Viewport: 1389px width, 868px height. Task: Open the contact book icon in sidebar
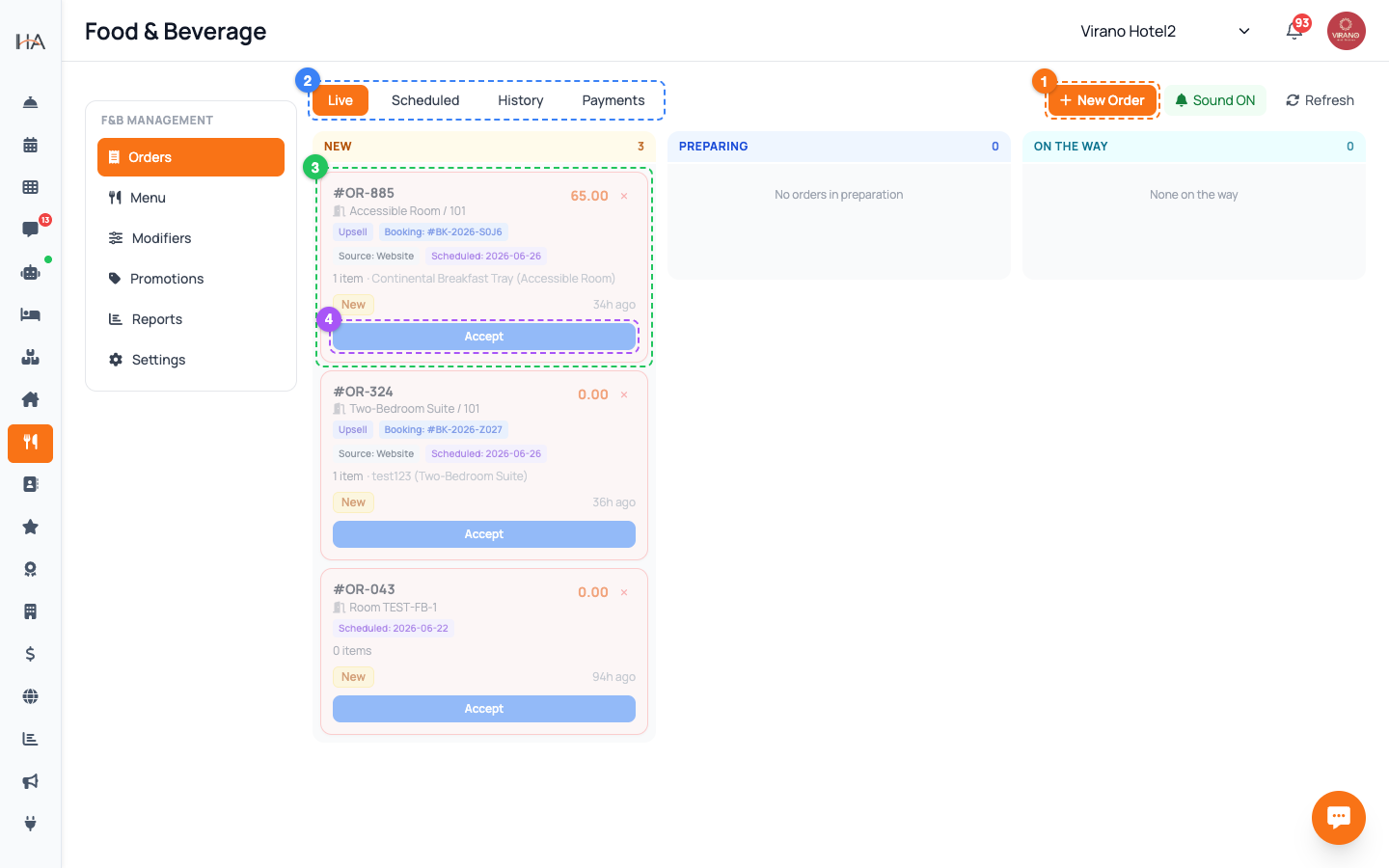(x=30, y=484)
